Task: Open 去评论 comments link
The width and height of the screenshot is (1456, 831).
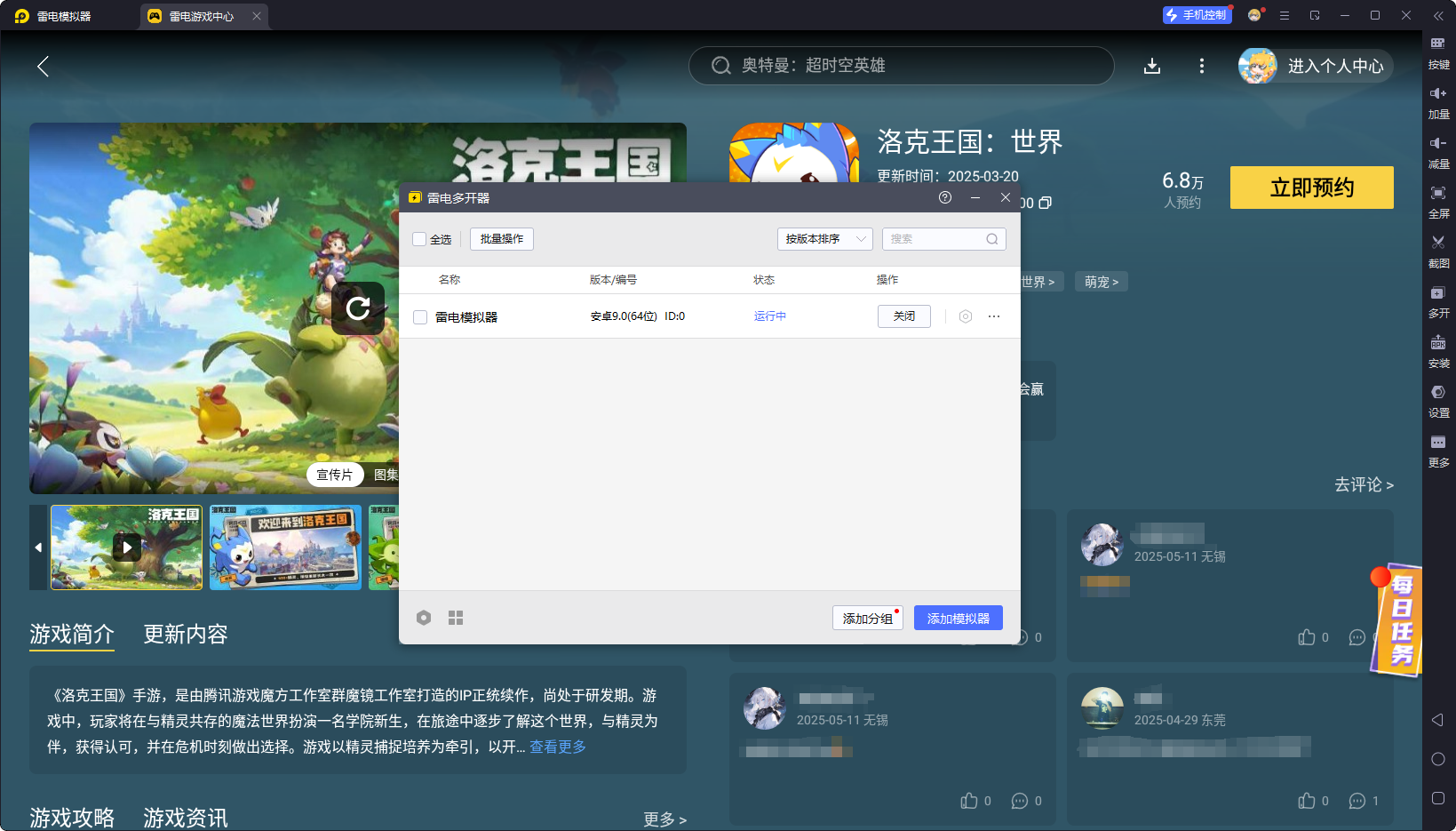Action: tap(1364, 484)
